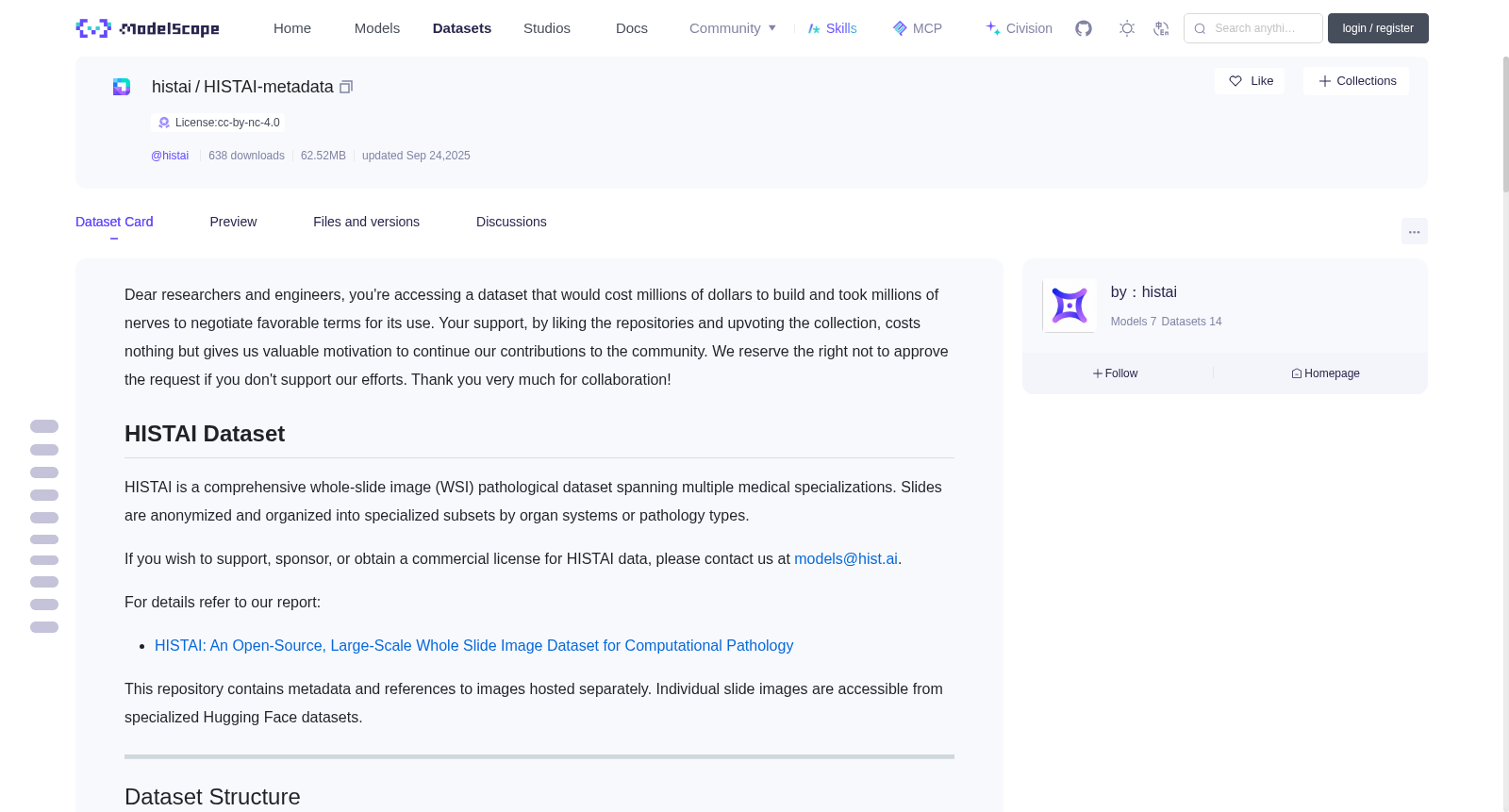Click the MCP diamond icon in the navbar
This screenshot has width=1509, height=812.
click(x=900, y=28)
